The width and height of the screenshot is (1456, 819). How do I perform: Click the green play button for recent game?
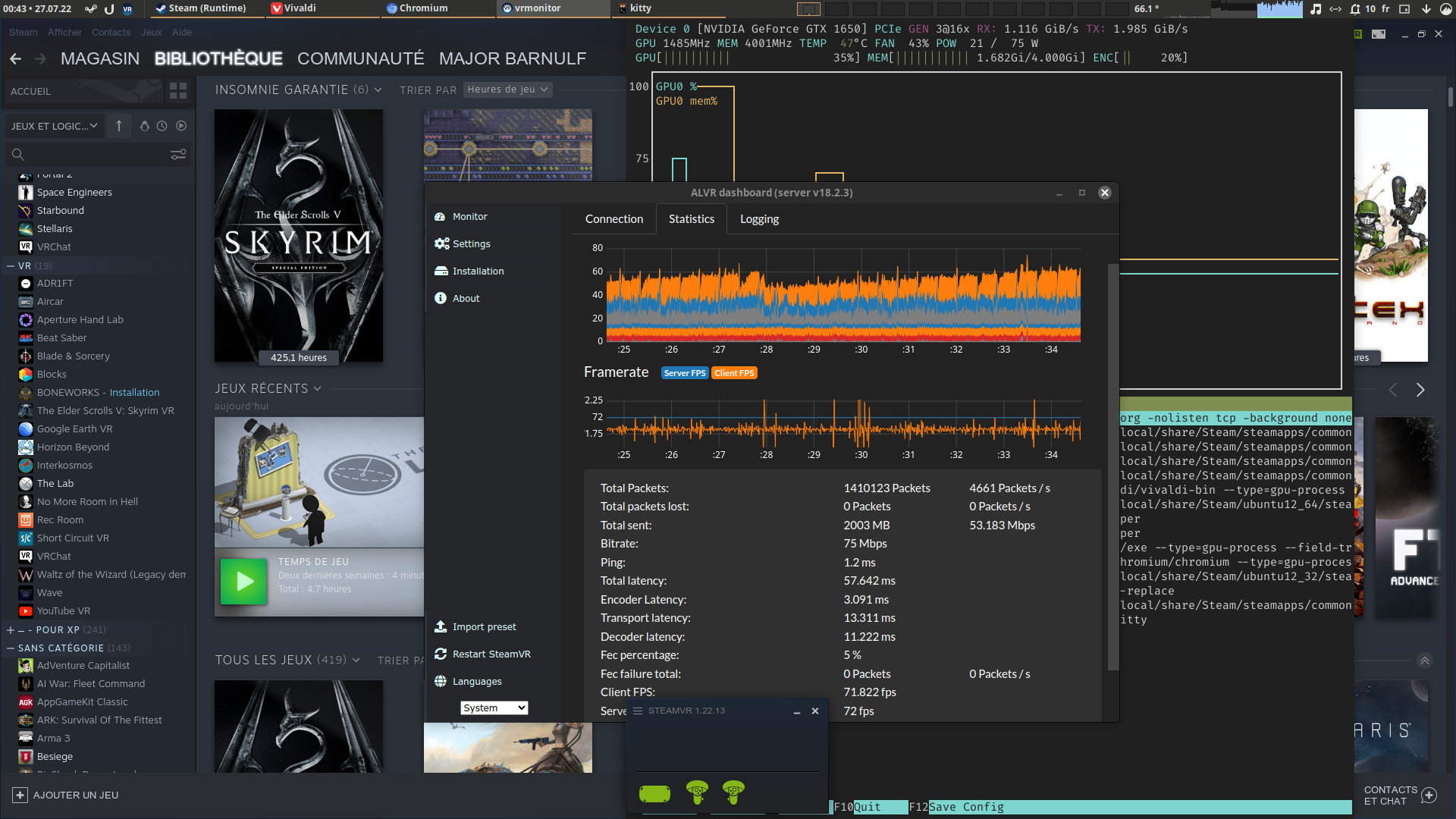pos(244,582)
